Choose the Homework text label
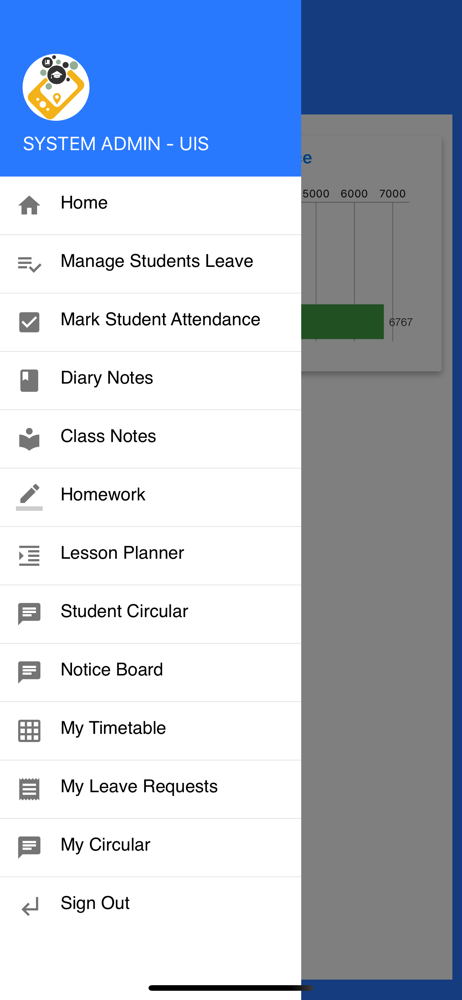Viewport: 462px width, 1000px height. [103, 494]
